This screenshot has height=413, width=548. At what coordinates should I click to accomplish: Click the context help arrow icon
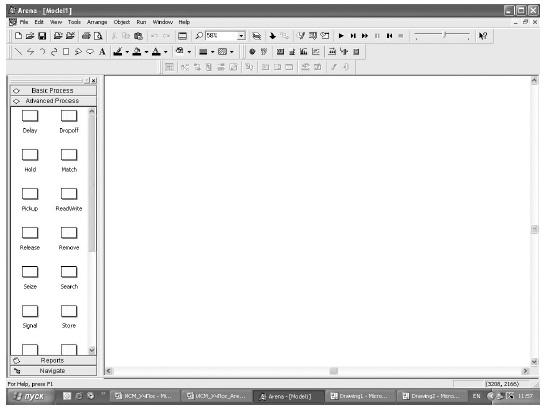pos(483,36)
